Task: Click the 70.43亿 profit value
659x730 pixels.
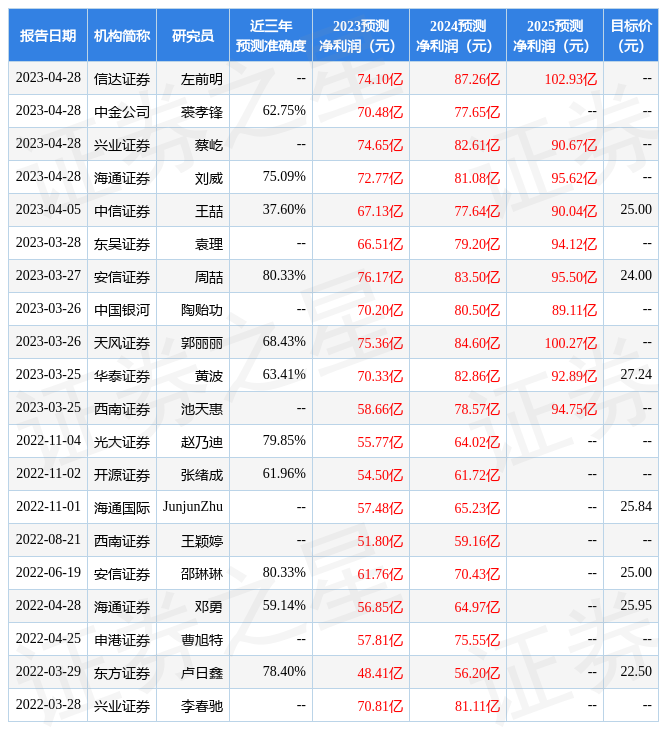Action: tap(477, 575)
